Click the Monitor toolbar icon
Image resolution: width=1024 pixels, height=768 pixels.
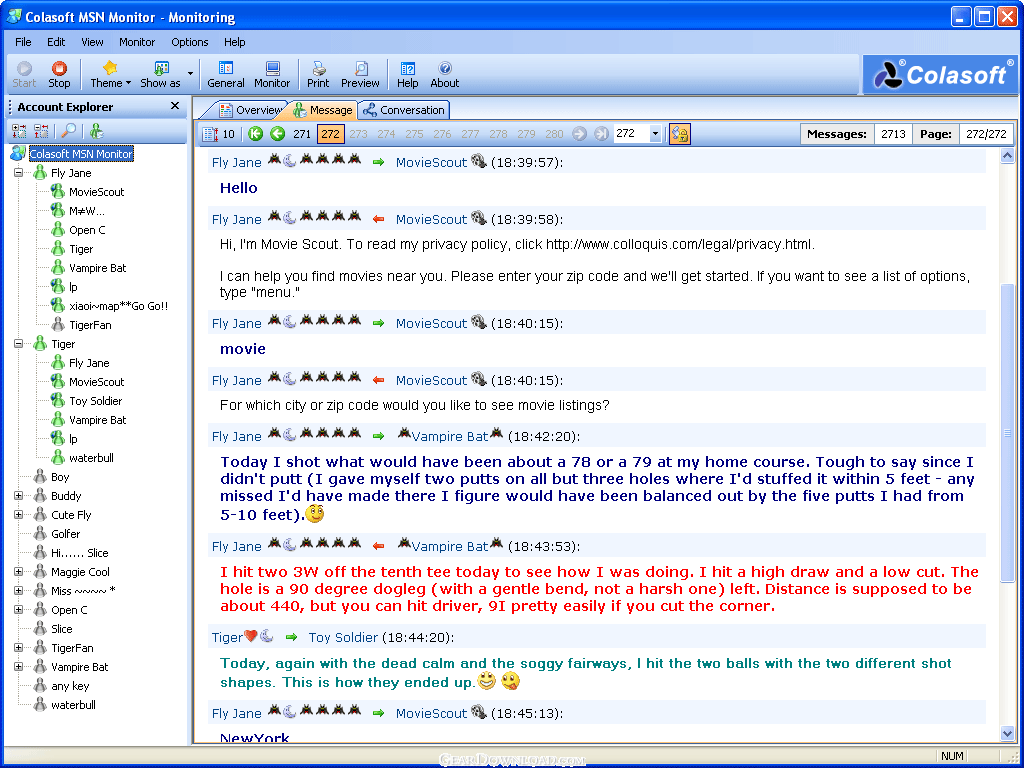[272, 74]
